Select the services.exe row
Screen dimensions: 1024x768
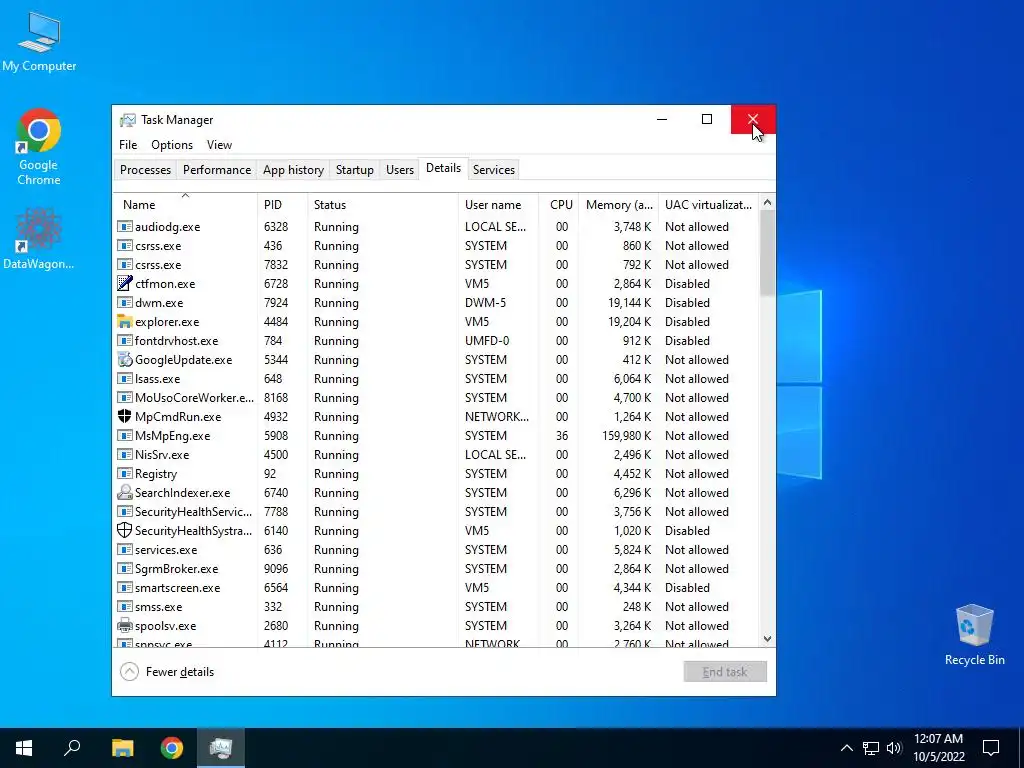436,550
